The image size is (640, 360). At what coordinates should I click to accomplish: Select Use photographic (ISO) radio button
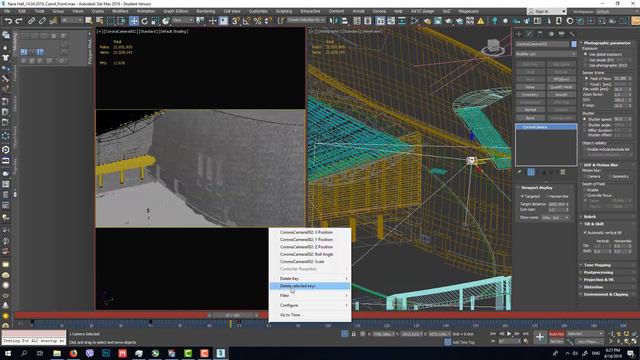pyautogui.click(x=586, y=65)
